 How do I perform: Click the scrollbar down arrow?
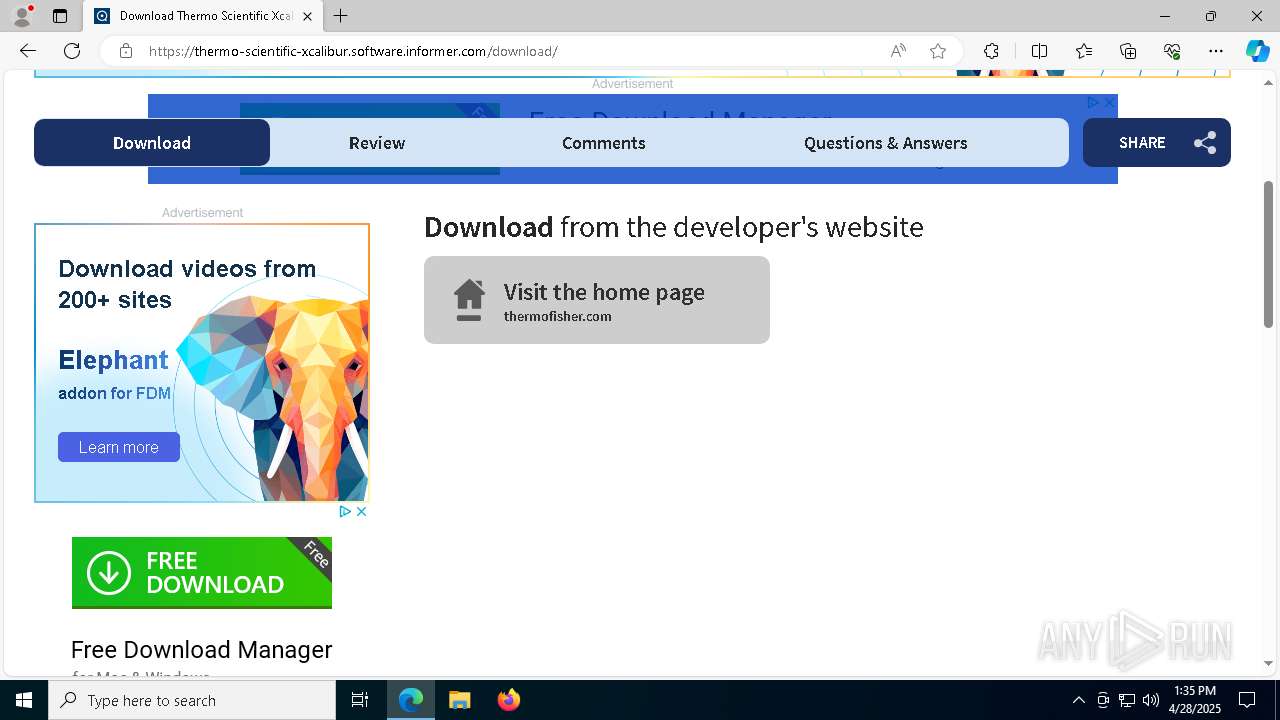click(1268, 663)
